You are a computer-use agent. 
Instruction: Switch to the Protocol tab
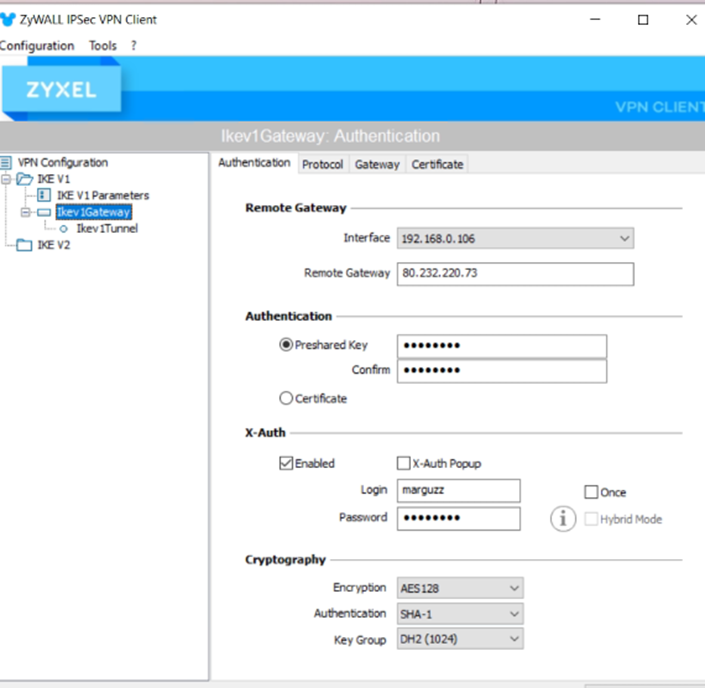tap(322, 164)
